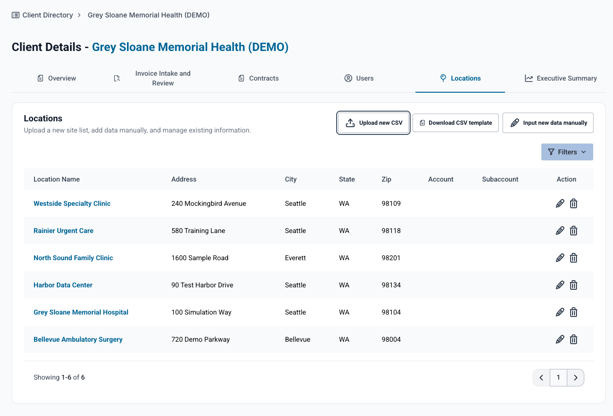Image resolution: width=613 pixels, height=416 pixels.
Task: Click the address 1600 Sample Road
Action: click(x=200, y=258)
